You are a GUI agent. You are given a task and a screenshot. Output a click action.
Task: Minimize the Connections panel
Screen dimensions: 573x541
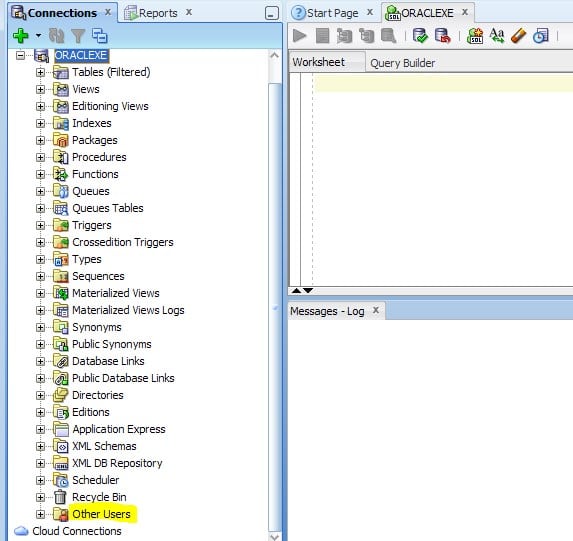pyautogui.click(x=272, y=13)
